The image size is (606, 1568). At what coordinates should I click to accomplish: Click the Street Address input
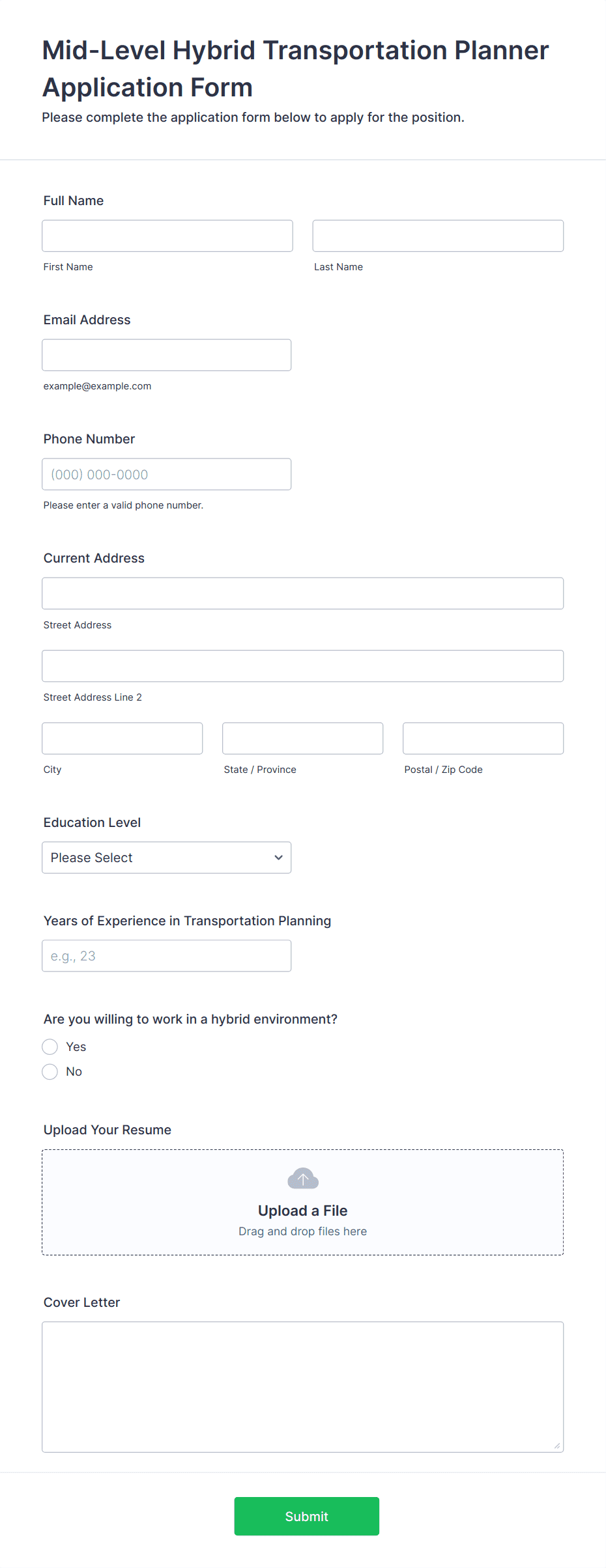(x=303, y=593)
